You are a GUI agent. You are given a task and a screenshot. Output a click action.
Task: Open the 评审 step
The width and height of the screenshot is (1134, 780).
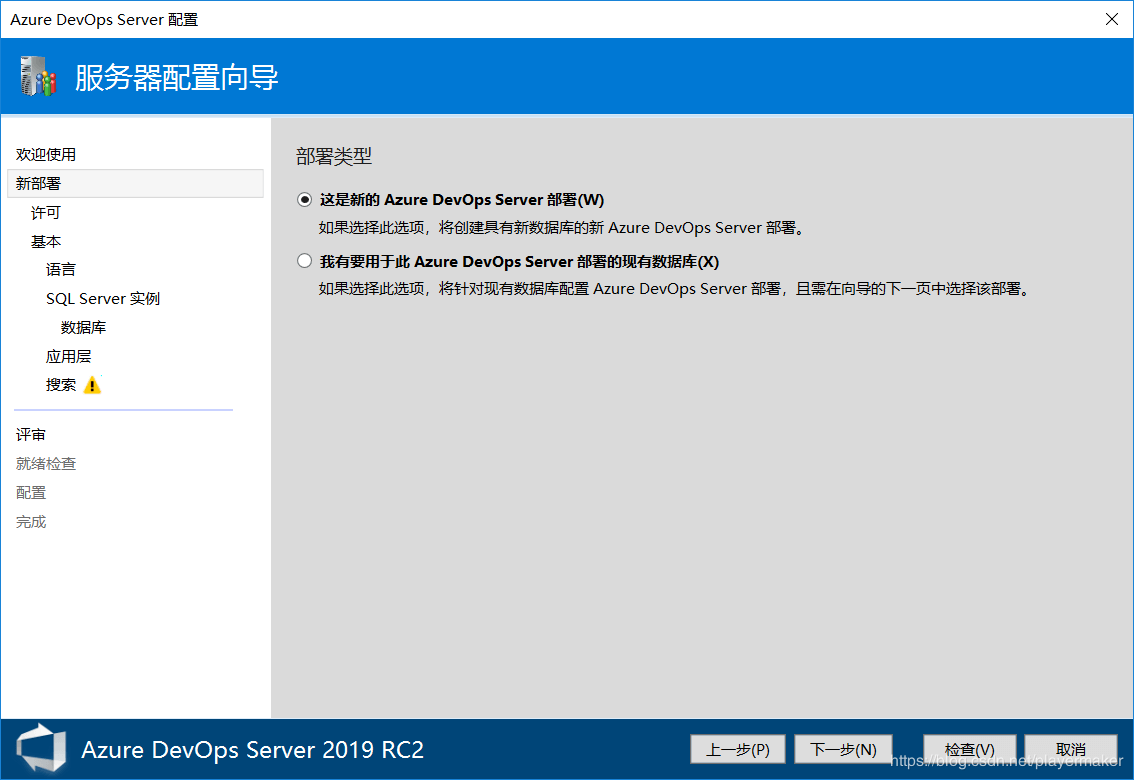30,434
